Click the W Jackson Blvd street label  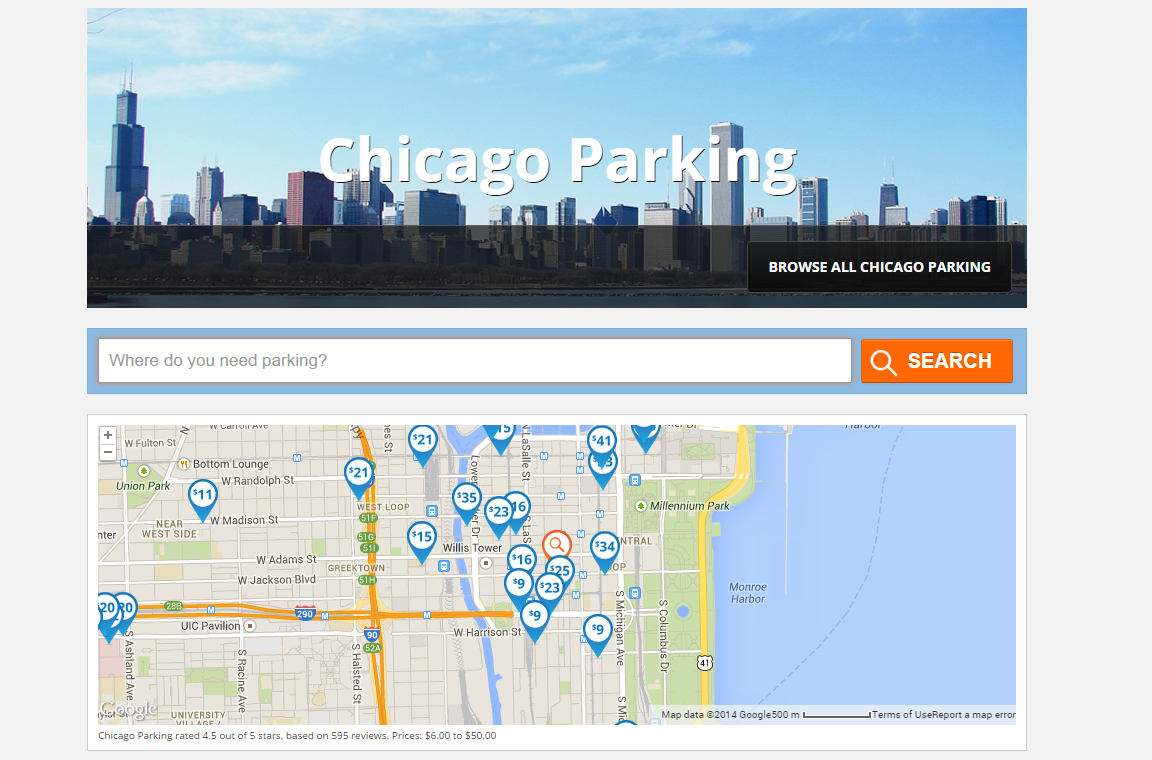pyautogui.click(x=276, y=580)
